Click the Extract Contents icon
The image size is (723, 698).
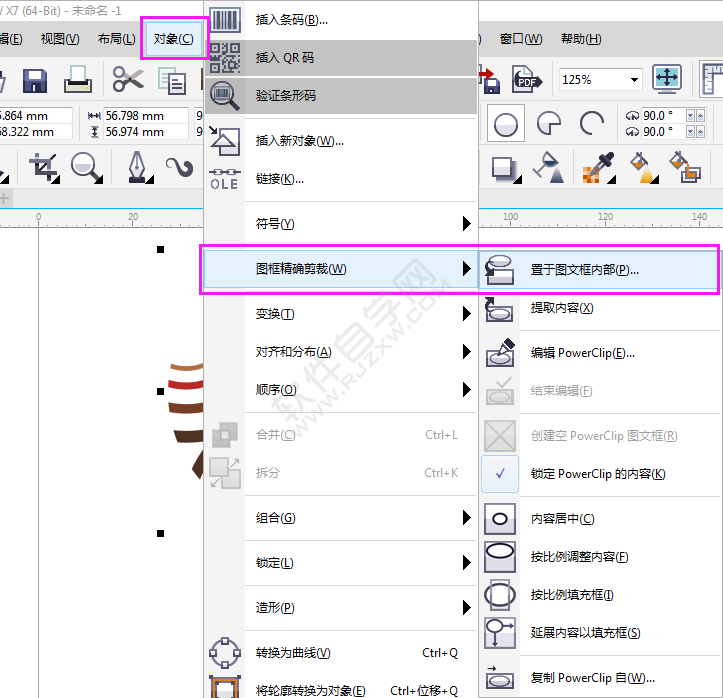pos(499,309)
